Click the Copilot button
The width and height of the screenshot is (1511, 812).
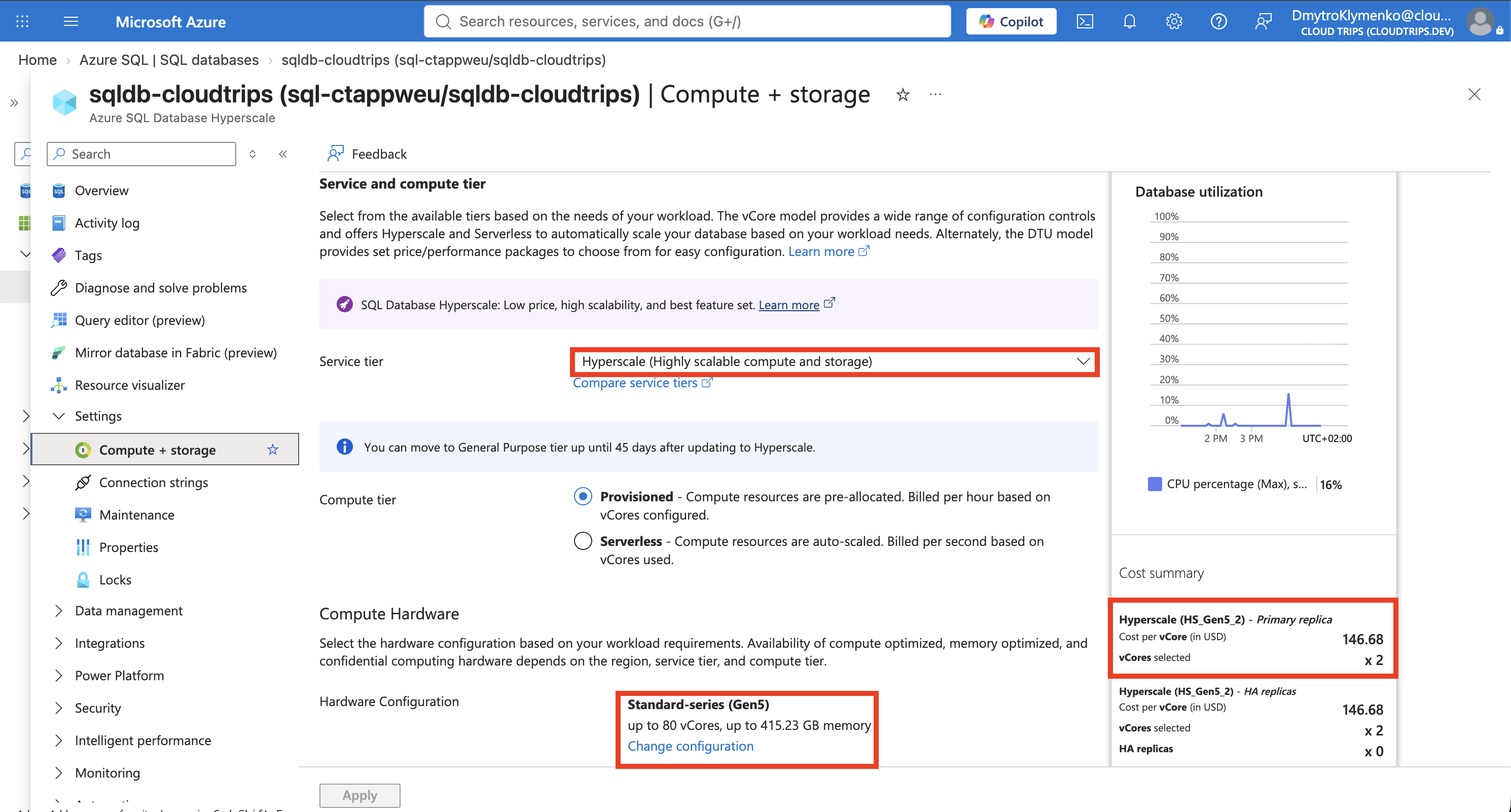click(1011, 22)
